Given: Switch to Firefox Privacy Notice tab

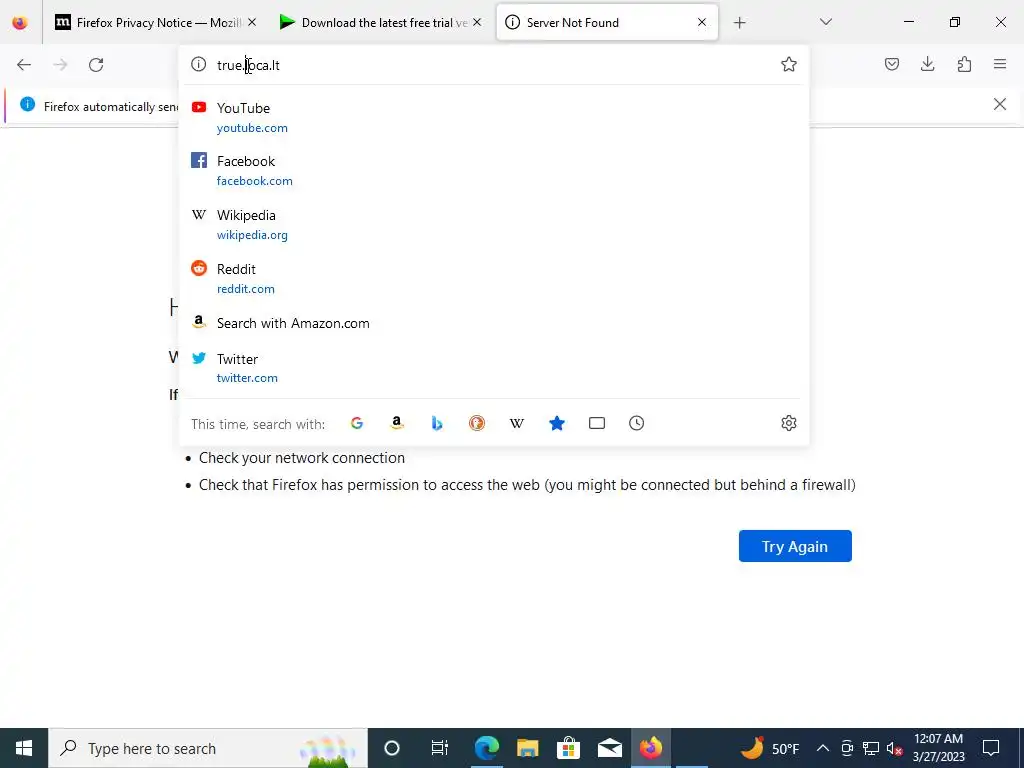Looking at the screenshot, I should 156,22.
